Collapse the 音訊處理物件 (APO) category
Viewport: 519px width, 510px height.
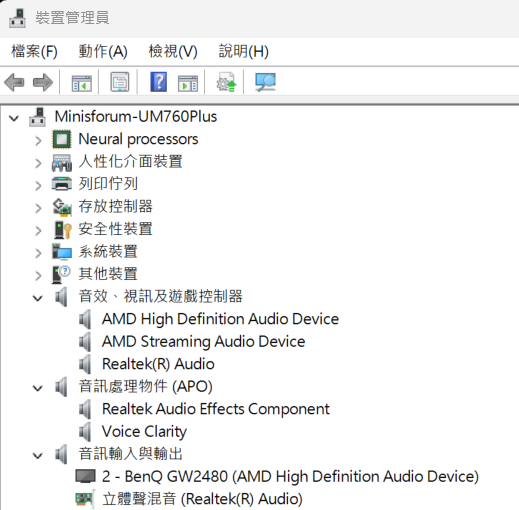38,388
